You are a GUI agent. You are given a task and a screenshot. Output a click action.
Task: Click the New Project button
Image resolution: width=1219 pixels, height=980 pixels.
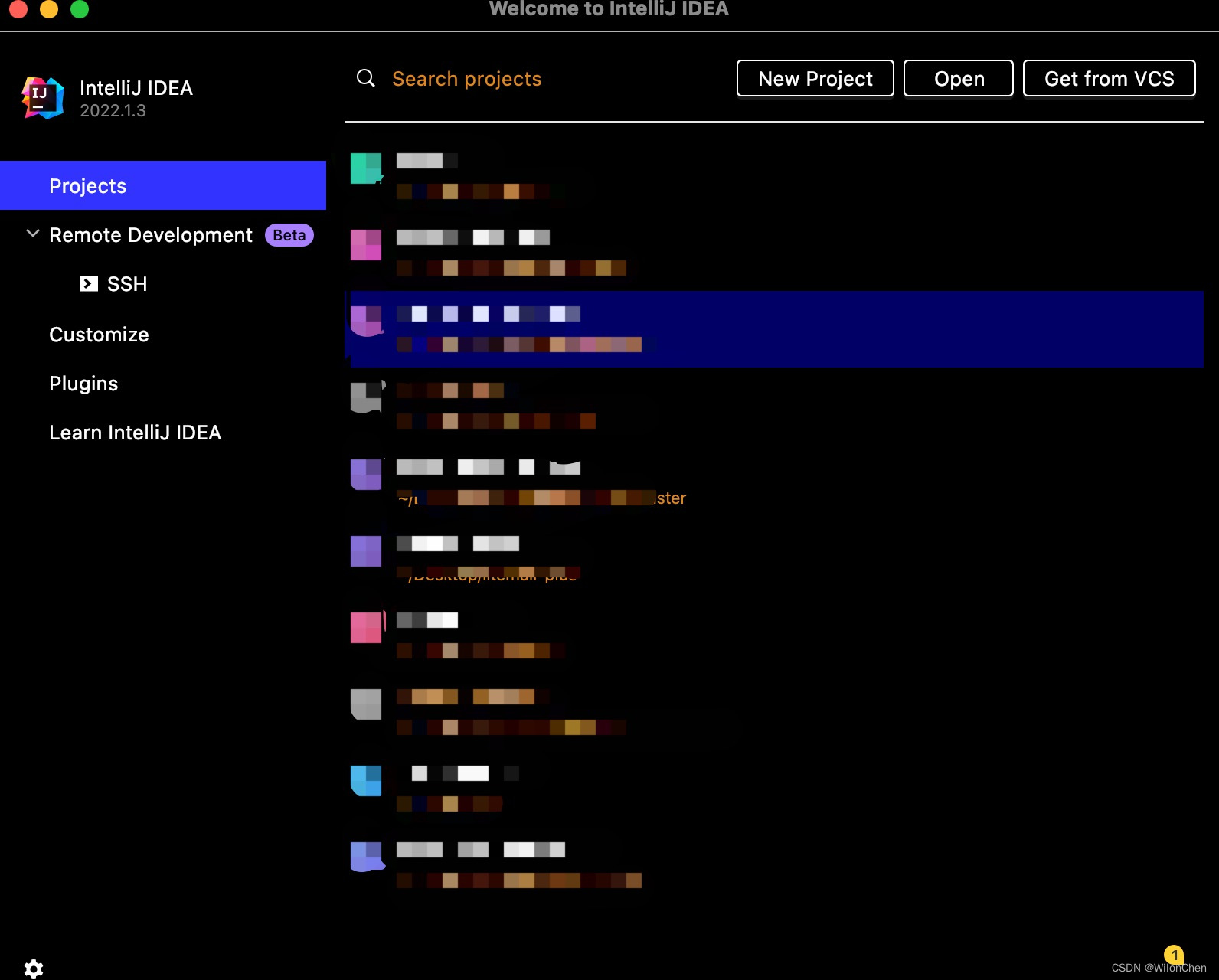[x=815, y=78]
